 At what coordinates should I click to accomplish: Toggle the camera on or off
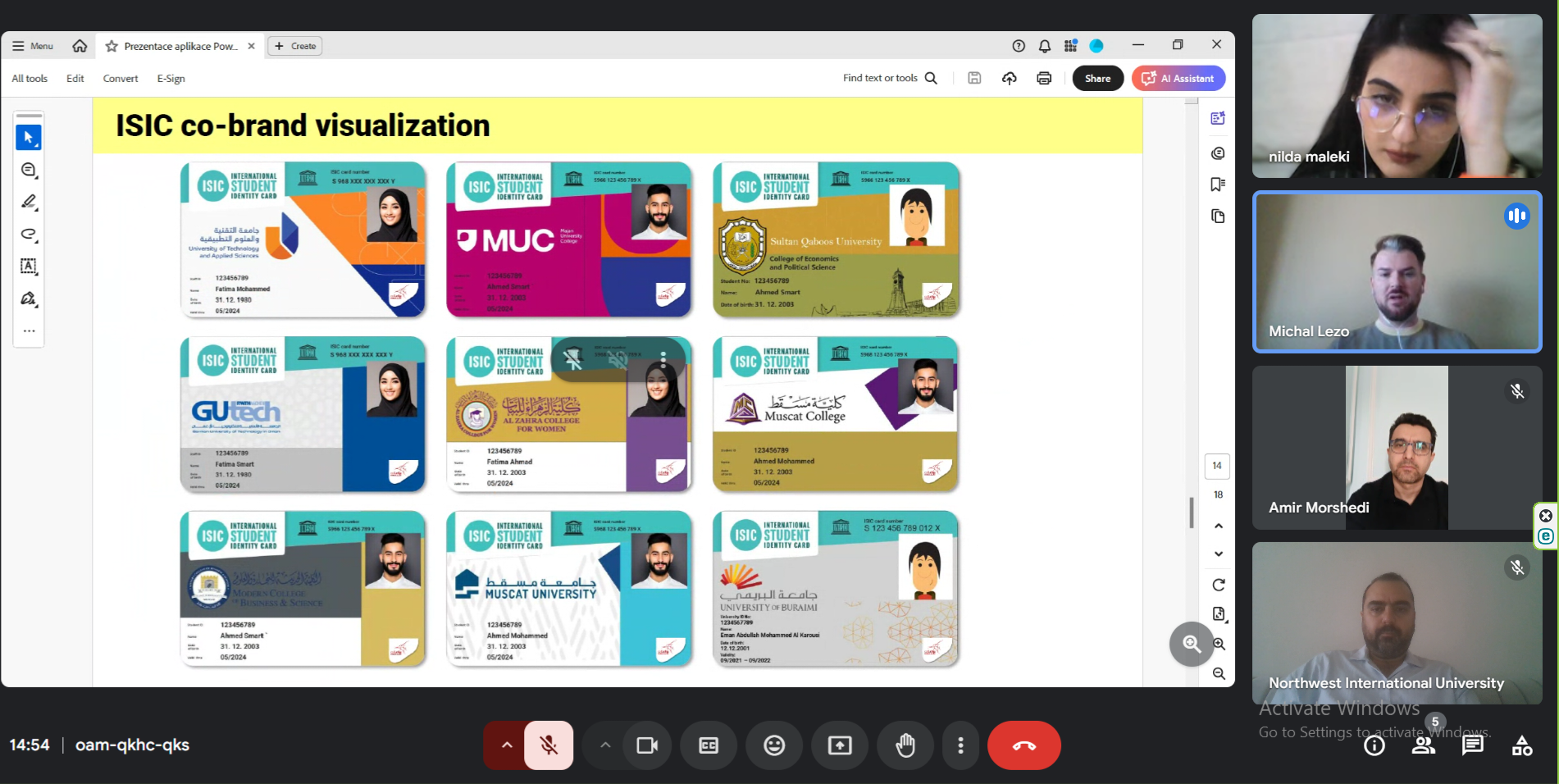(647, 745)
